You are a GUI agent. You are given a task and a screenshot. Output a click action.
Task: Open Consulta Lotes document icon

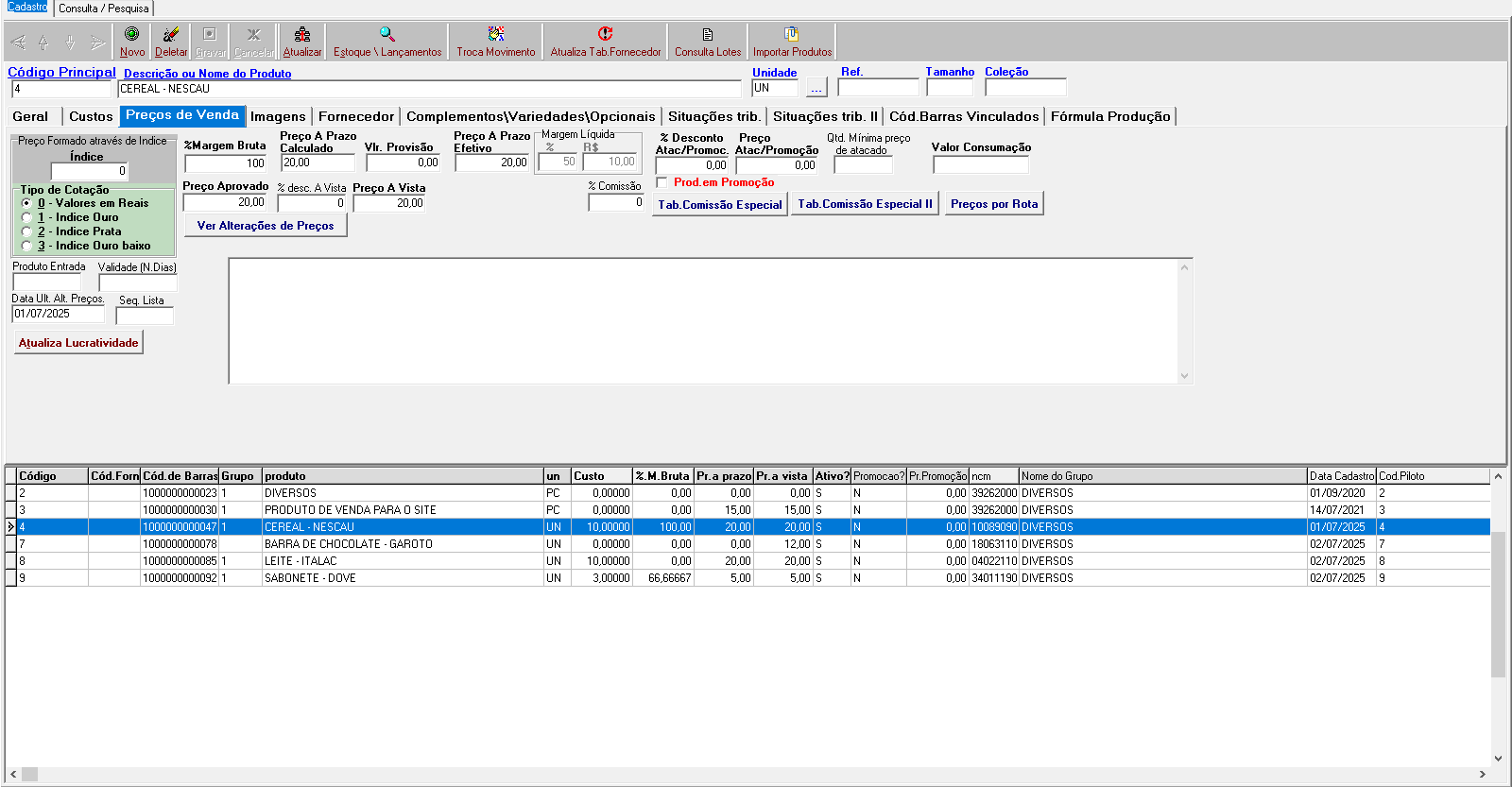(x=707, y=35)
